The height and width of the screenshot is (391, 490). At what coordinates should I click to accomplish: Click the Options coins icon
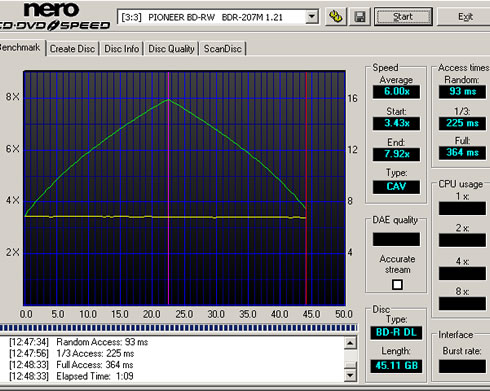pos(336,17)
